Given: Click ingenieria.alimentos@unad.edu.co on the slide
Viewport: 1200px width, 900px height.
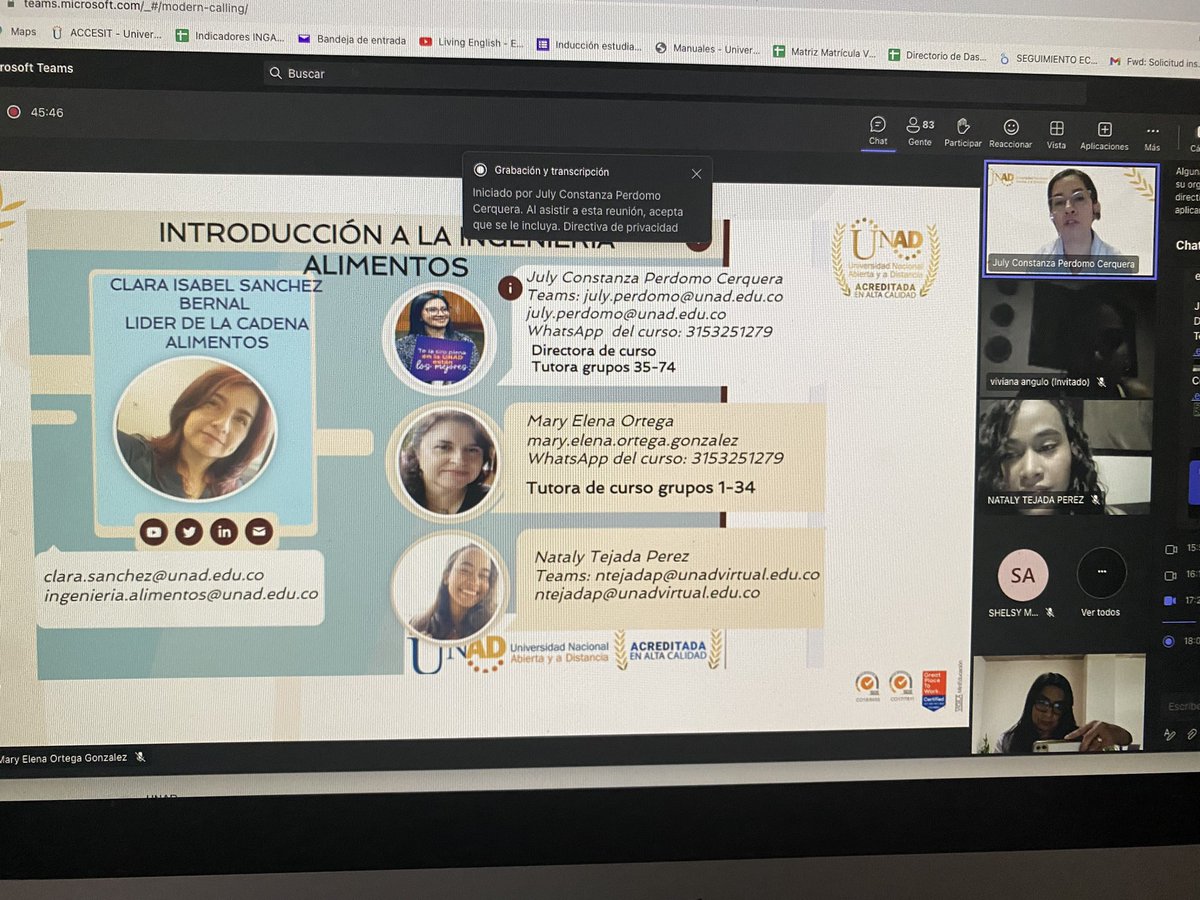Looking at the screenshot, I should point(181,594).
